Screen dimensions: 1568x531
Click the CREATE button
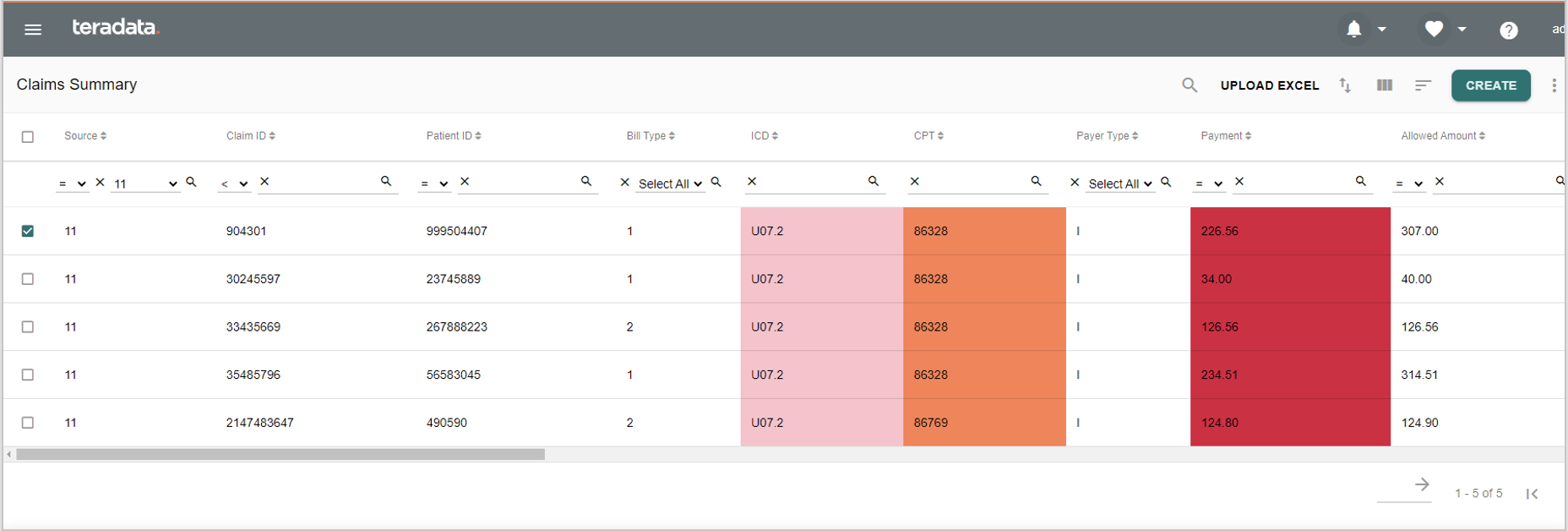point(1490,85)
